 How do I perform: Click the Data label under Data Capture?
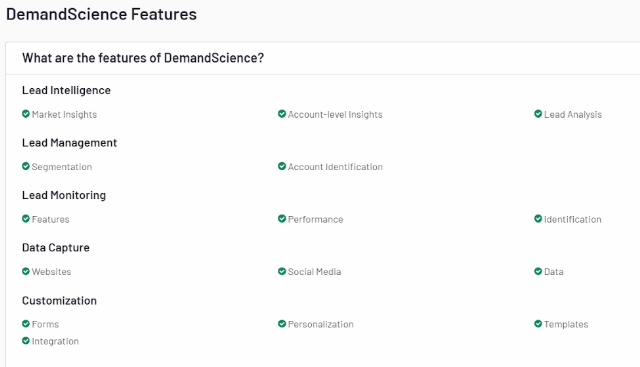554,272
